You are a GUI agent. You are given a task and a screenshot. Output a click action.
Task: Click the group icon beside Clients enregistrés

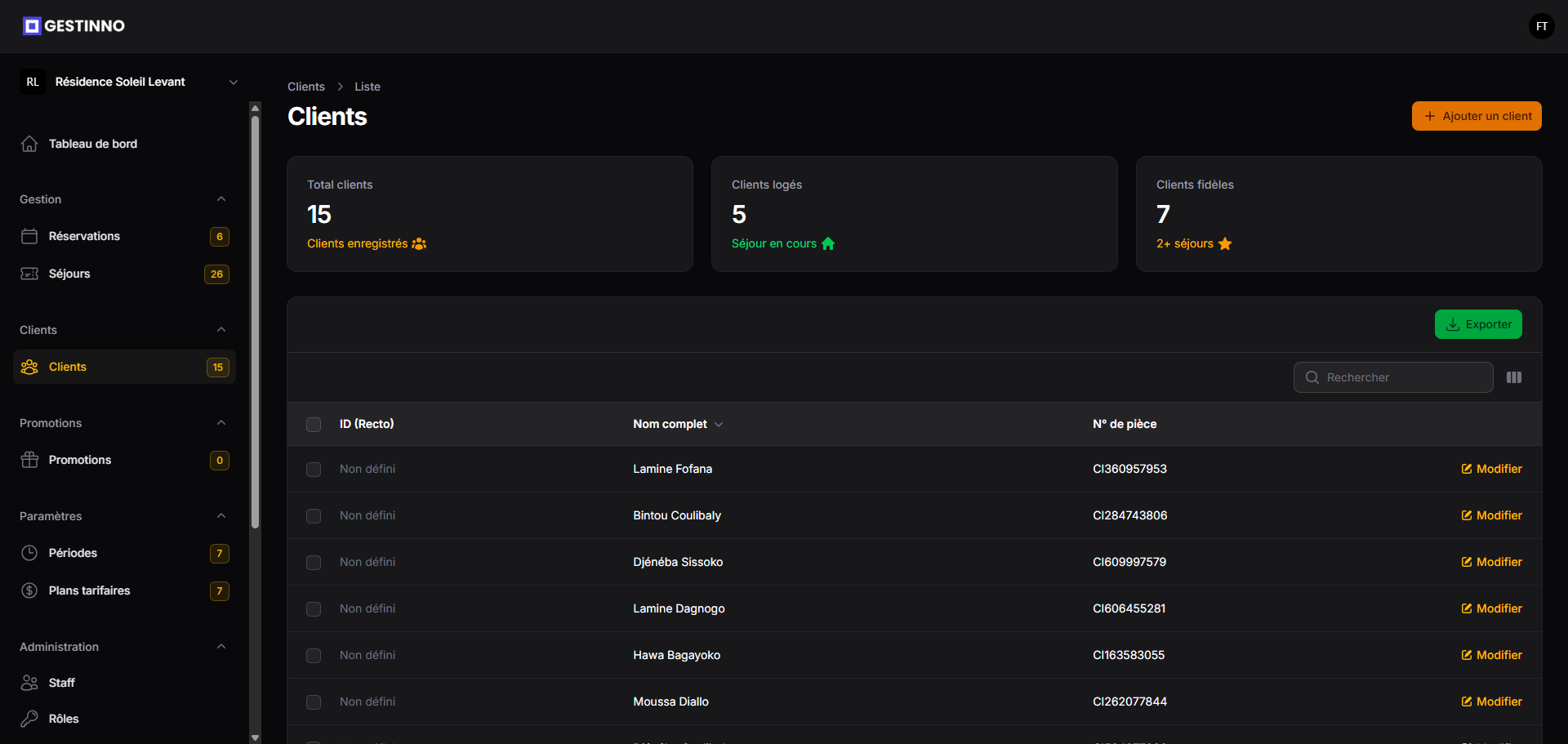point(419,243)
